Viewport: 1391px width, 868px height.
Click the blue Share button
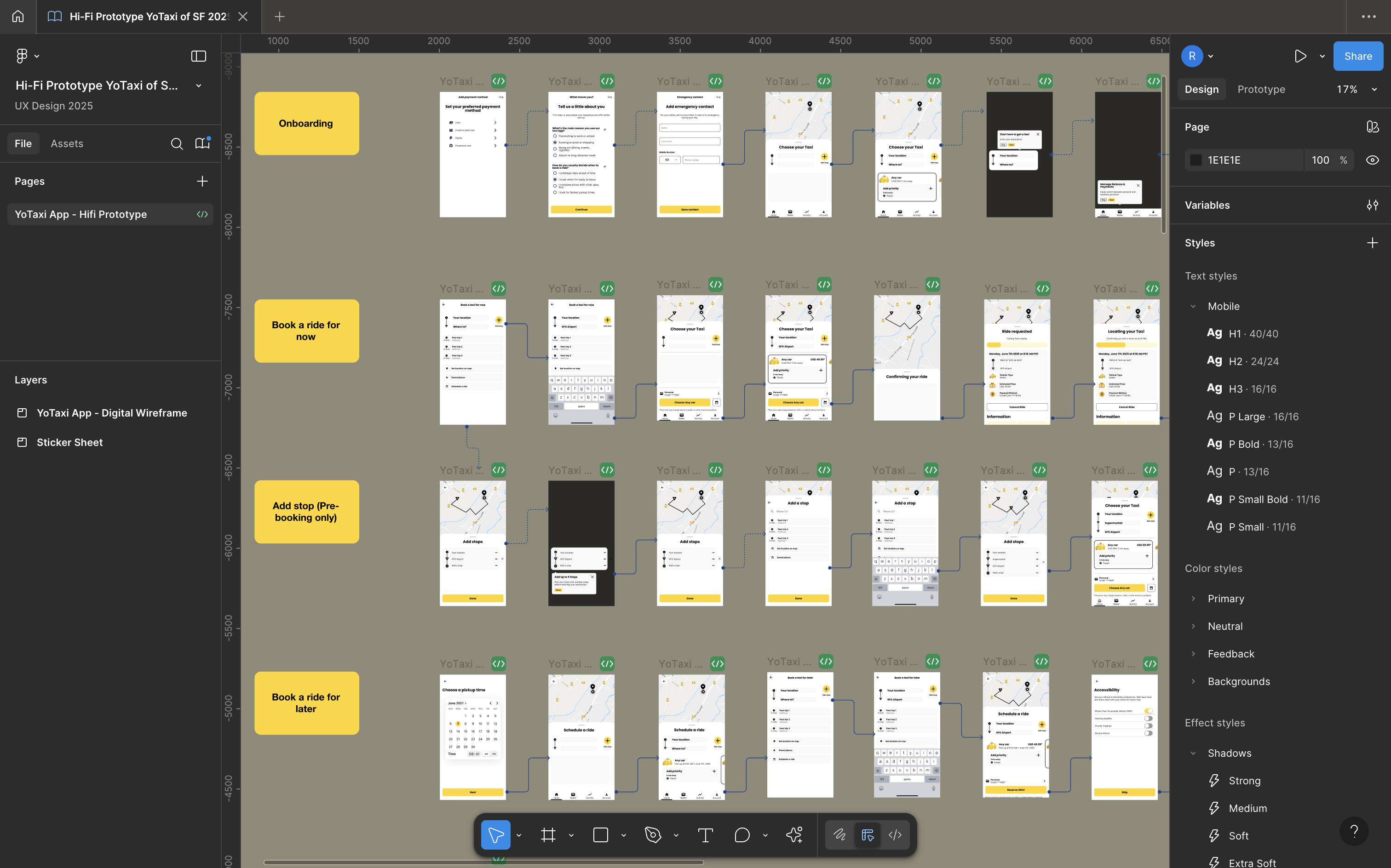coord(1358,56)
